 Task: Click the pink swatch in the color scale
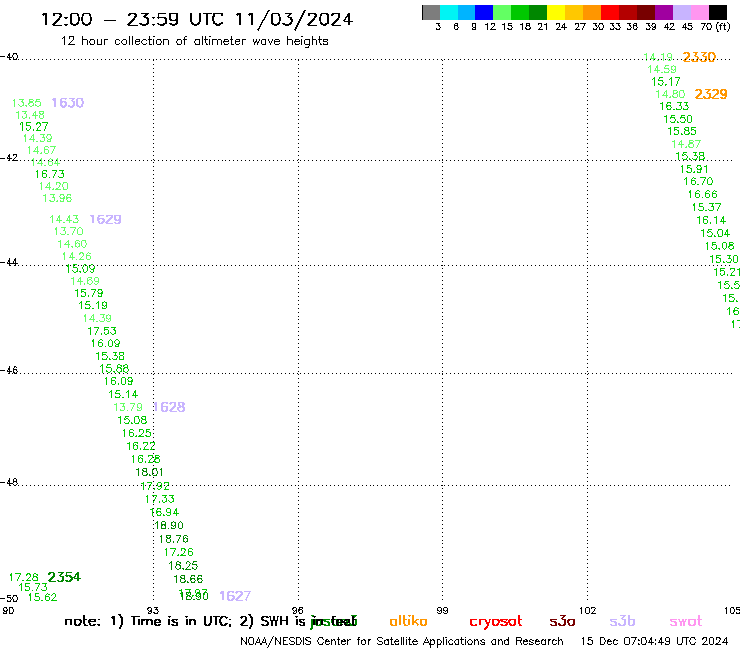point(700,13)
